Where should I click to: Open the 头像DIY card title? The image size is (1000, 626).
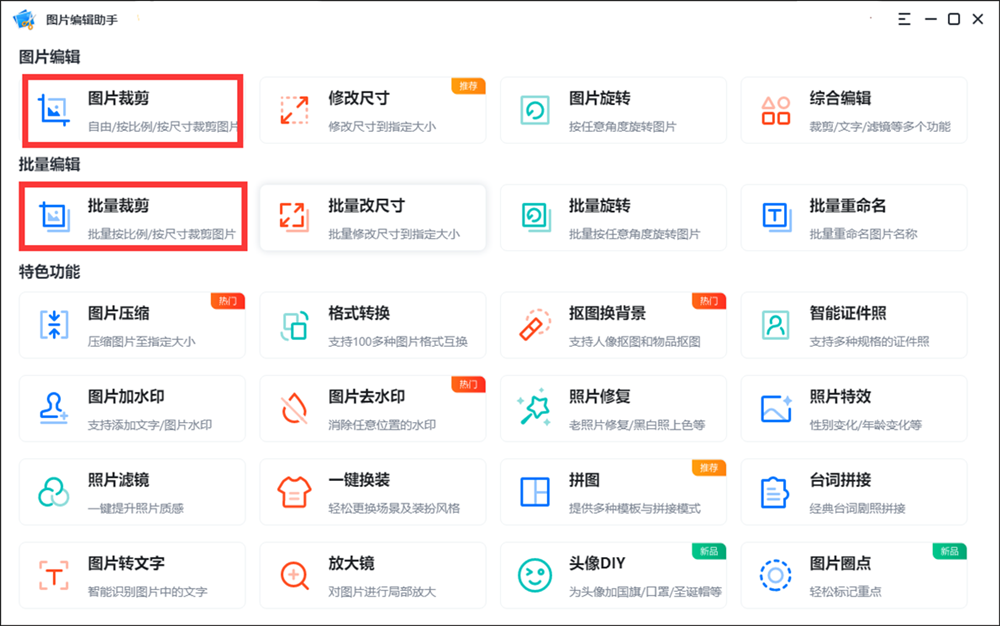click(x=597, y=564)
